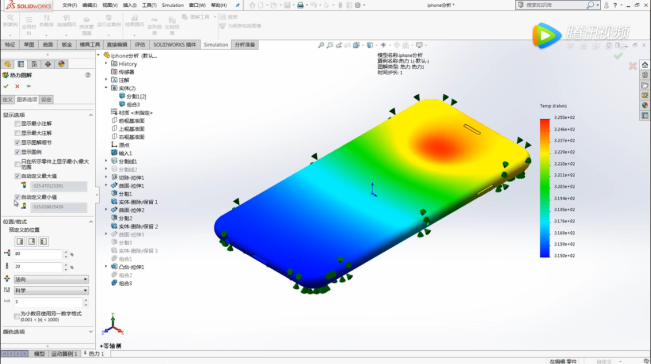Open the 文件(F) File menu
The height and width of the screenshot is (364, 651).
click(x=69, y=5)
